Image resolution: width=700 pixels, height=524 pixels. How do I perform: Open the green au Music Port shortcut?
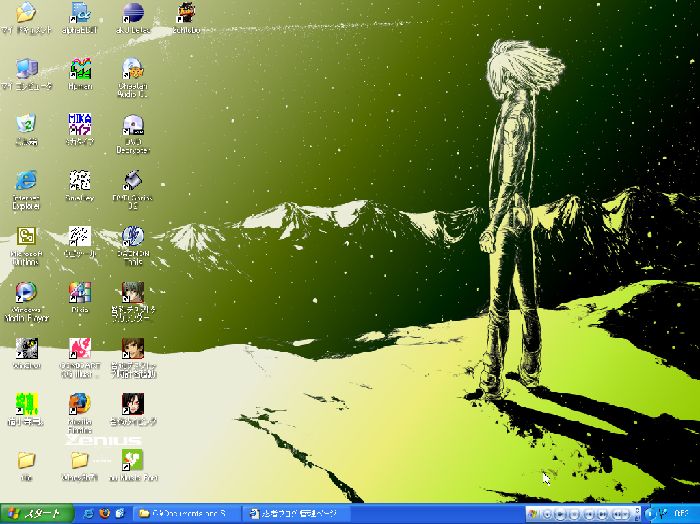tap(133, 460)
